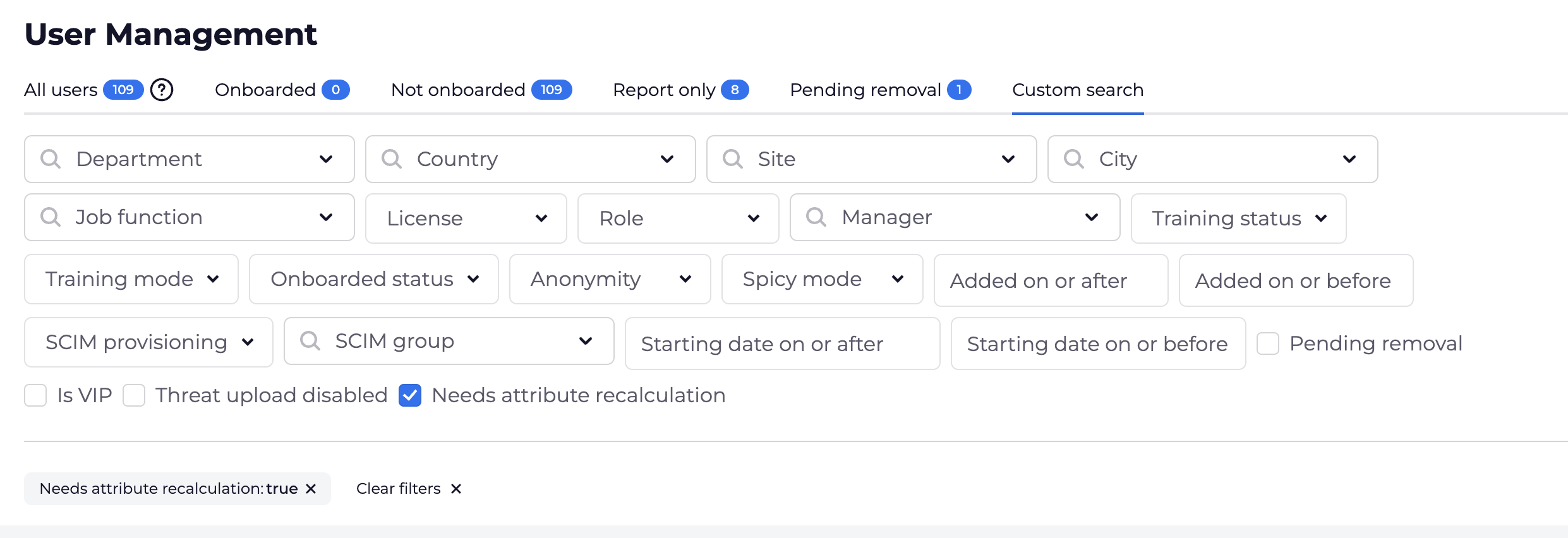Click the search icon in Site field
Image resolution: width=1568 pixels, height=538 pixels.
[733, 159]
